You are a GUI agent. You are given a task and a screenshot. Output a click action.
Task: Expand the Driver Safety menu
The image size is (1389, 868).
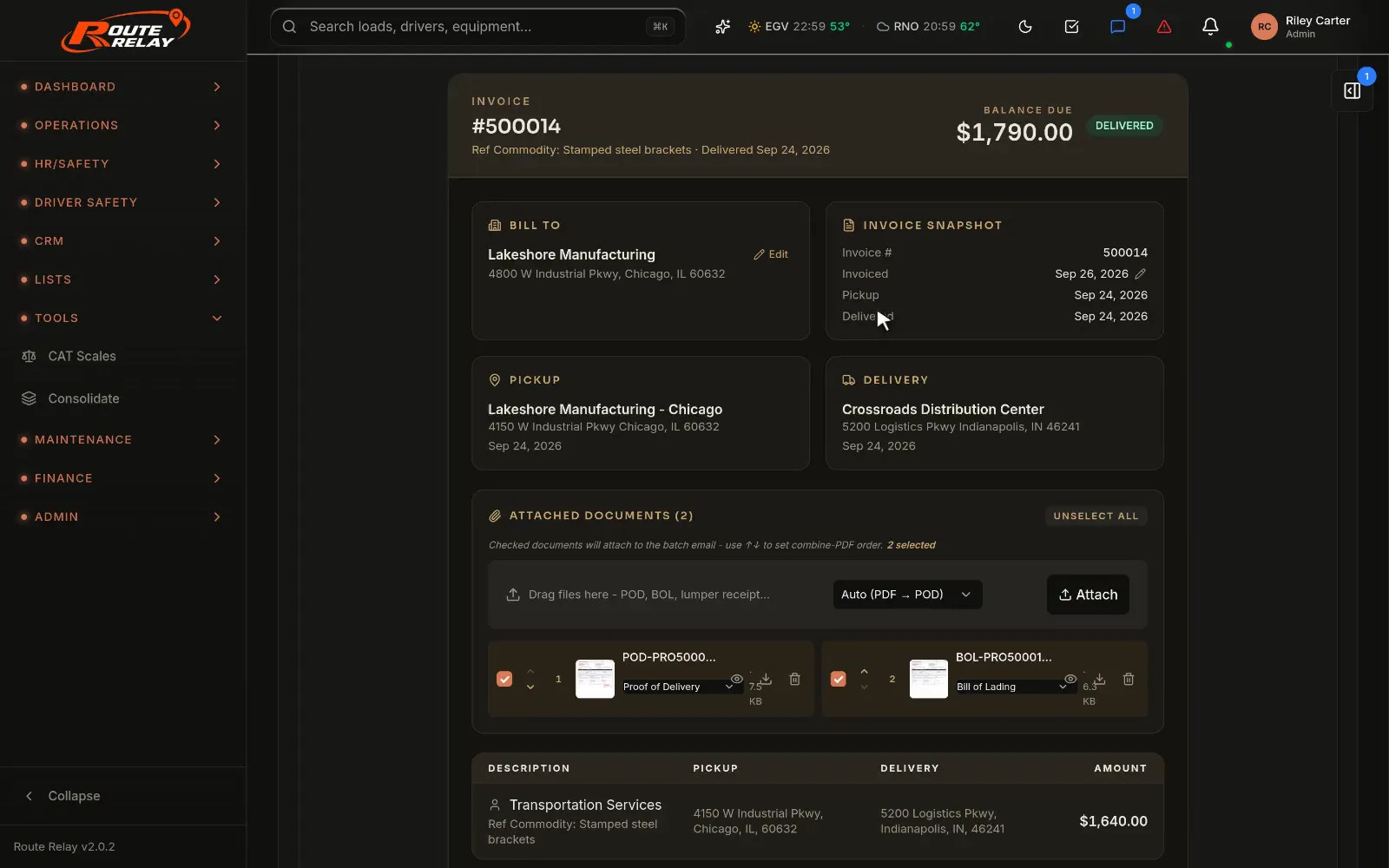point(122,202)
